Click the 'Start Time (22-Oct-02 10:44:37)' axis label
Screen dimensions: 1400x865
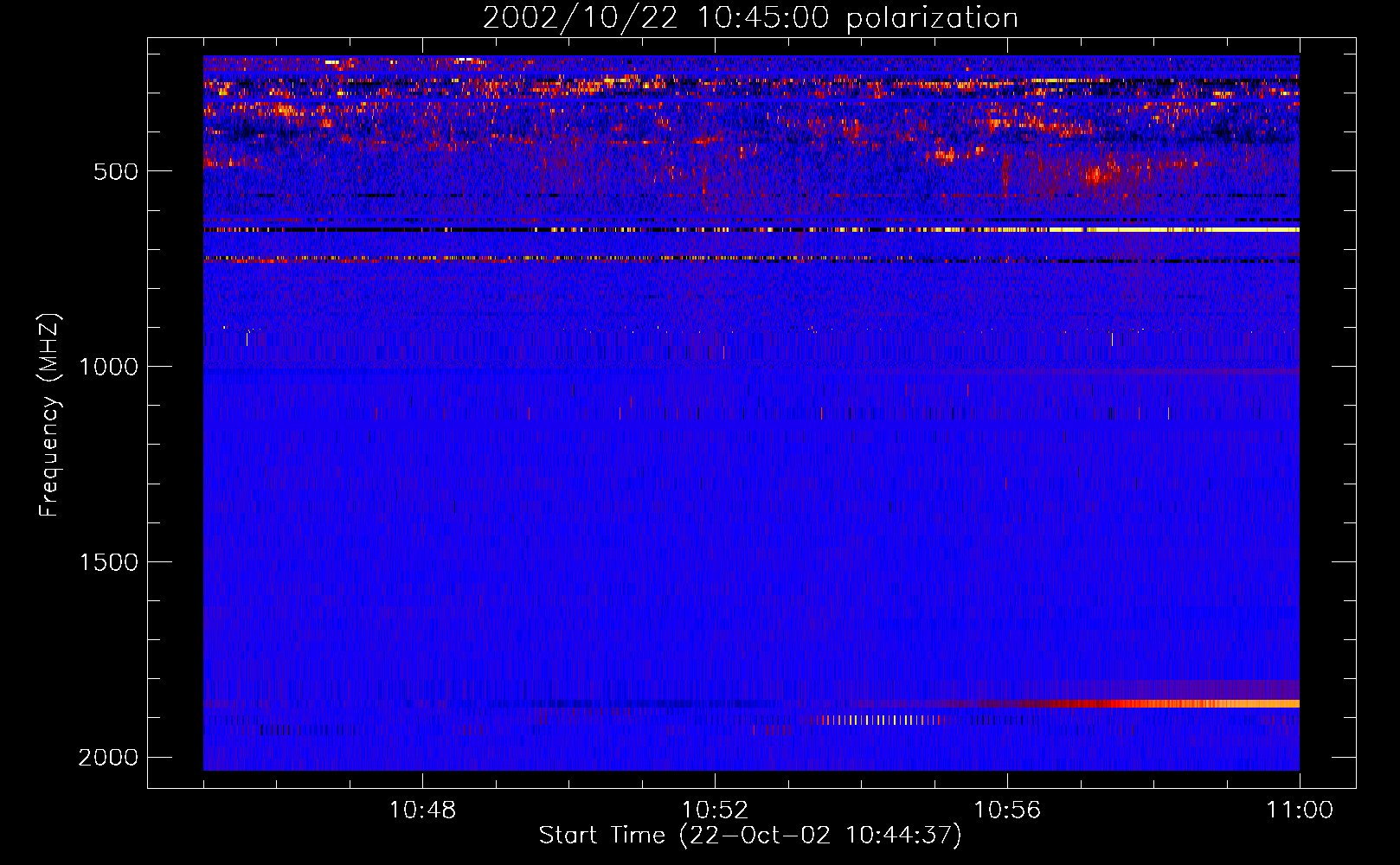click(x=750, y=836)
